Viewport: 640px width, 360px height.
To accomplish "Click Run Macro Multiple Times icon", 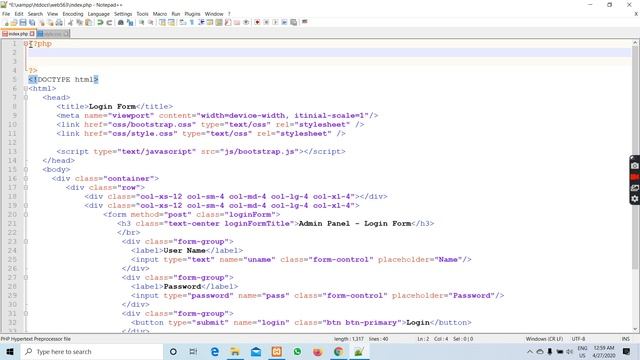I will (x=284, y=22).
